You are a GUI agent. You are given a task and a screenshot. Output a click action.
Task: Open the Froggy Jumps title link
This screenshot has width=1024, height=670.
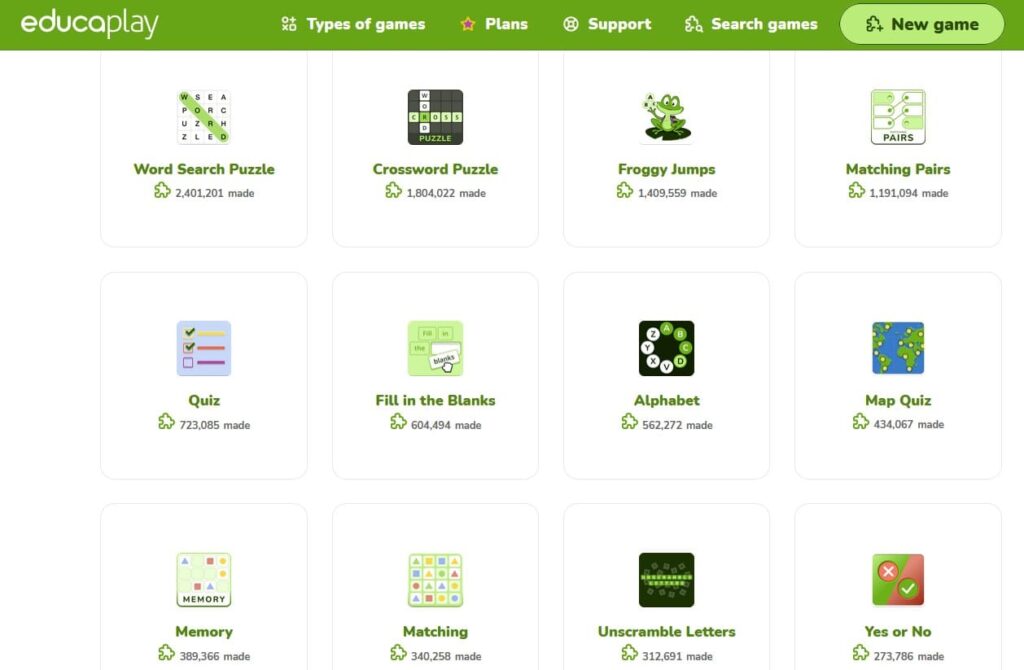point(666,169)
